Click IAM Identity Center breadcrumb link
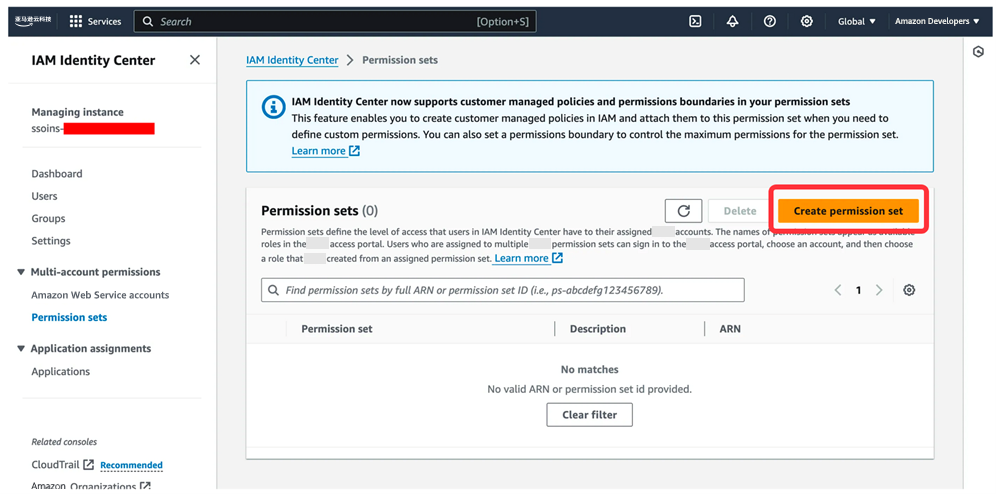Screen dimensions: 996x494 [292, 60]
